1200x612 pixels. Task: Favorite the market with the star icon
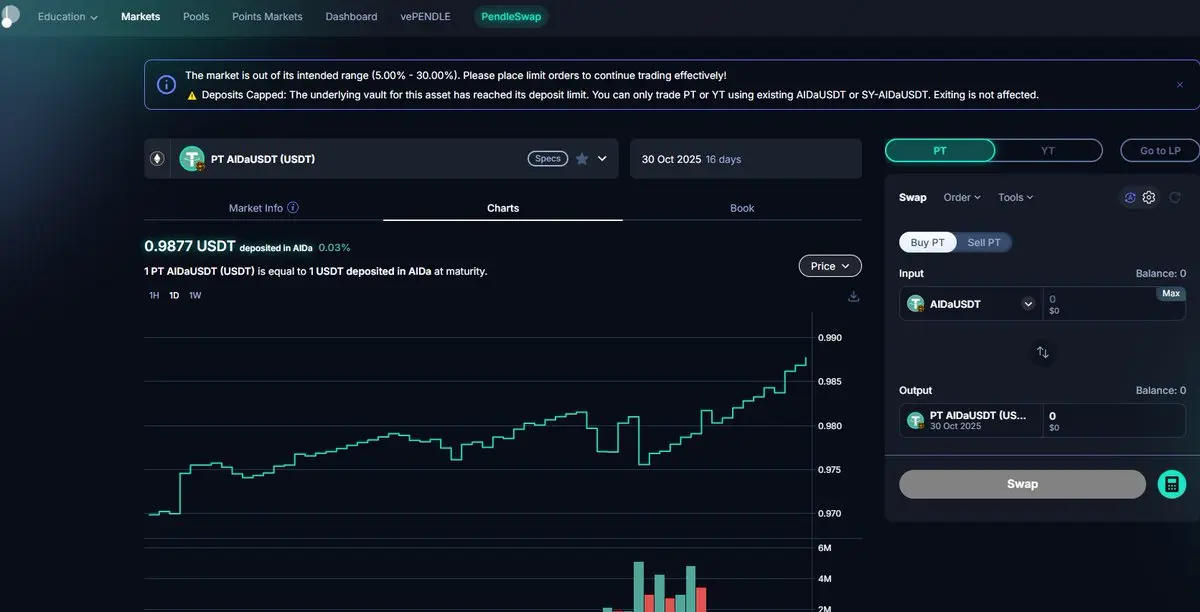pos(582,158)
